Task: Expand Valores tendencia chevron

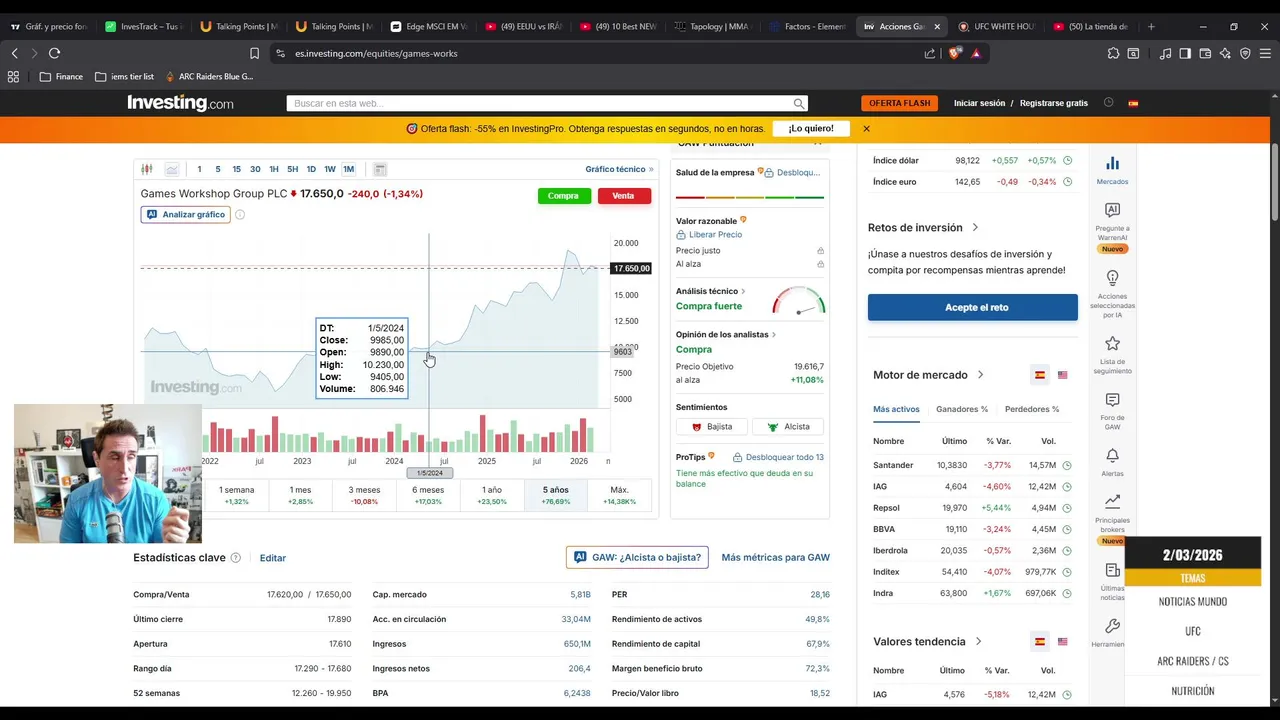Action: point(978,642)
